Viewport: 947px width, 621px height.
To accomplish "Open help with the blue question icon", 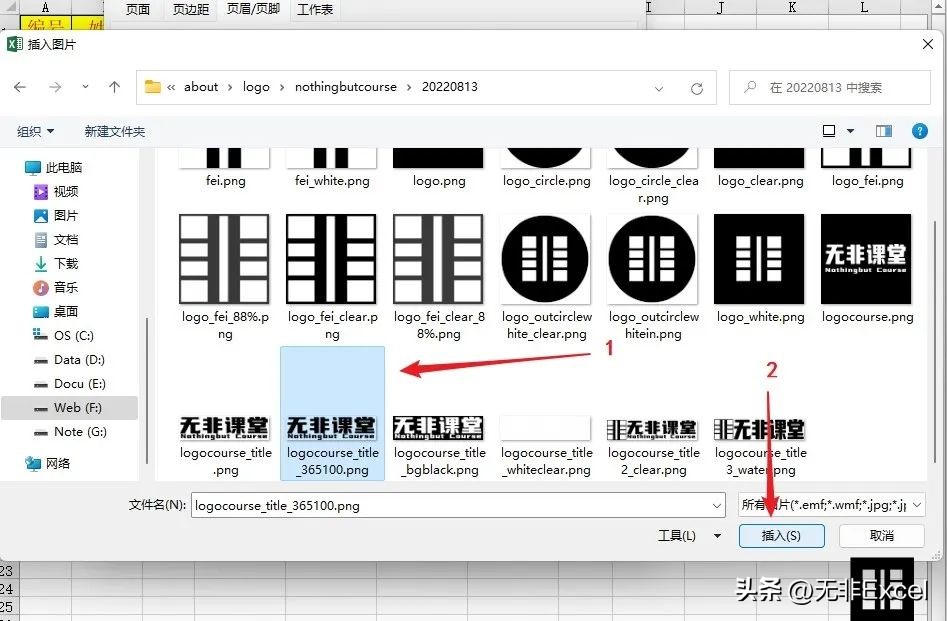I will [920, 131].
